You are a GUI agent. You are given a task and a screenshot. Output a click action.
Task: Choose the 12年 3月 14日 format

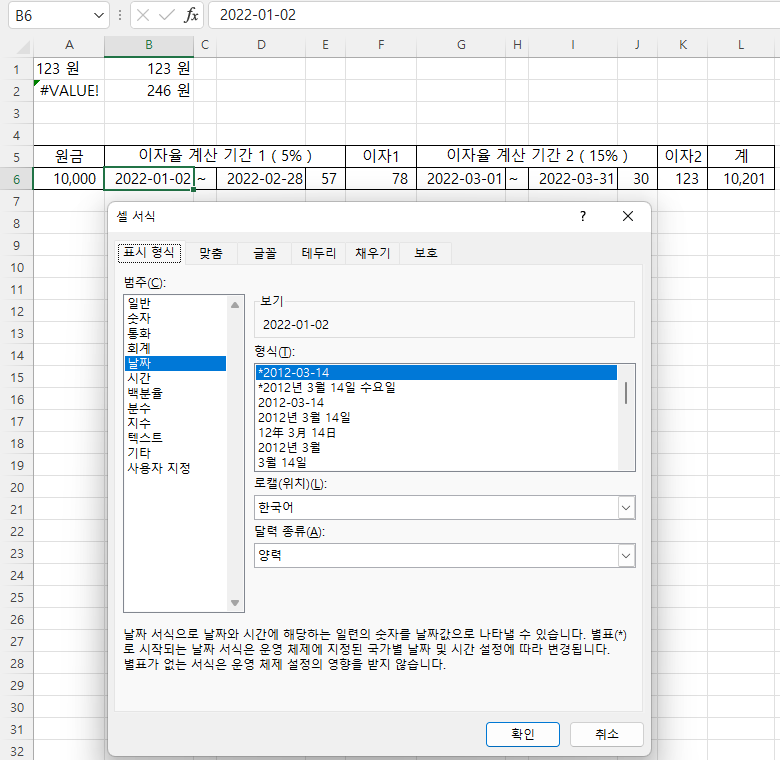pos(436,432)
